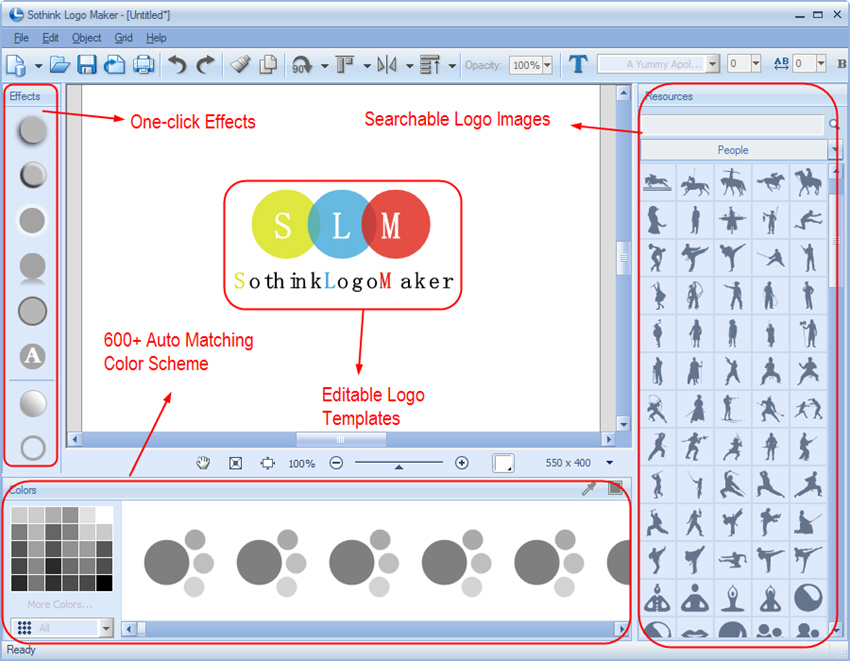Viewport: 850px width, 661px height.
Task: Click the Copy duplicate icon
Action: 268,63
